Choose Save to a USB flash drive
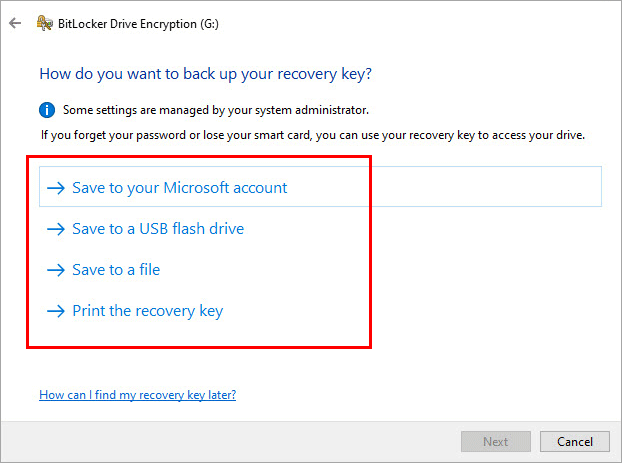 (x=158, y=229)
